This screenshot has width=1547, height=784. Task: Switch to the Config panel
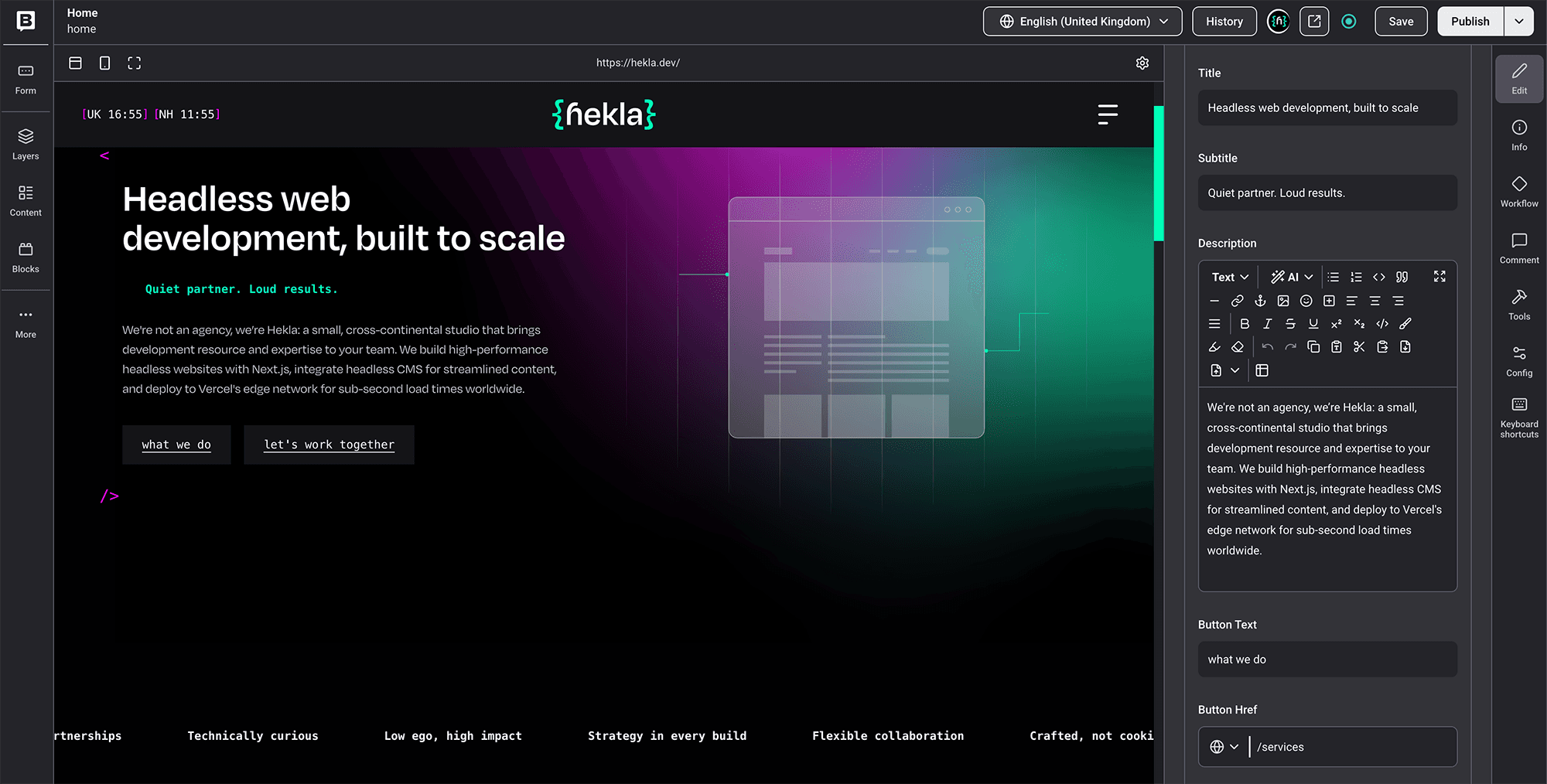pos(1519,361)
